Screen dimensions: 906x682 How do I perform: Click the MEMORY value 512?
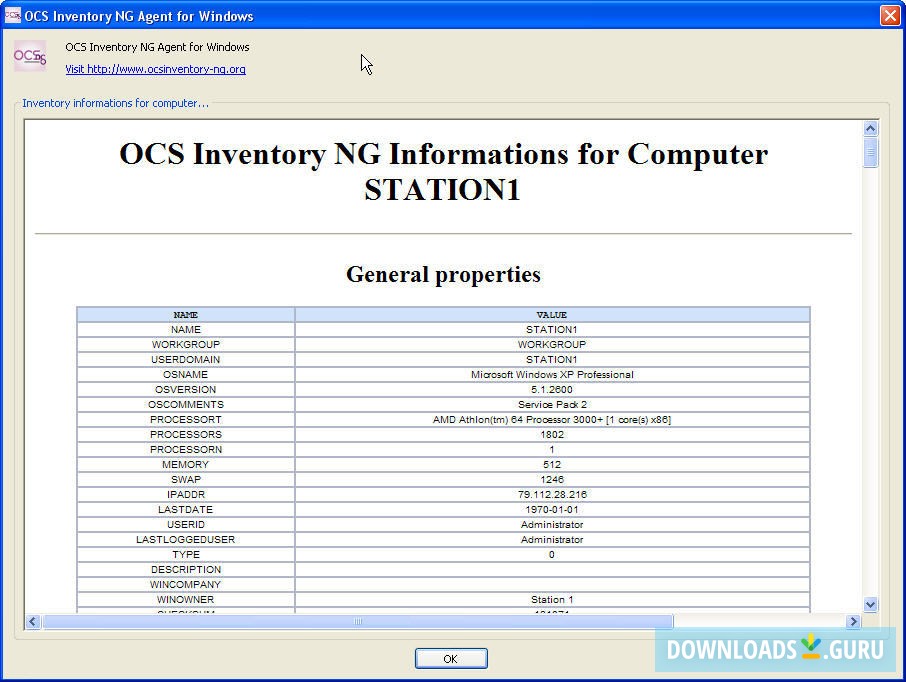coord(552,465)
